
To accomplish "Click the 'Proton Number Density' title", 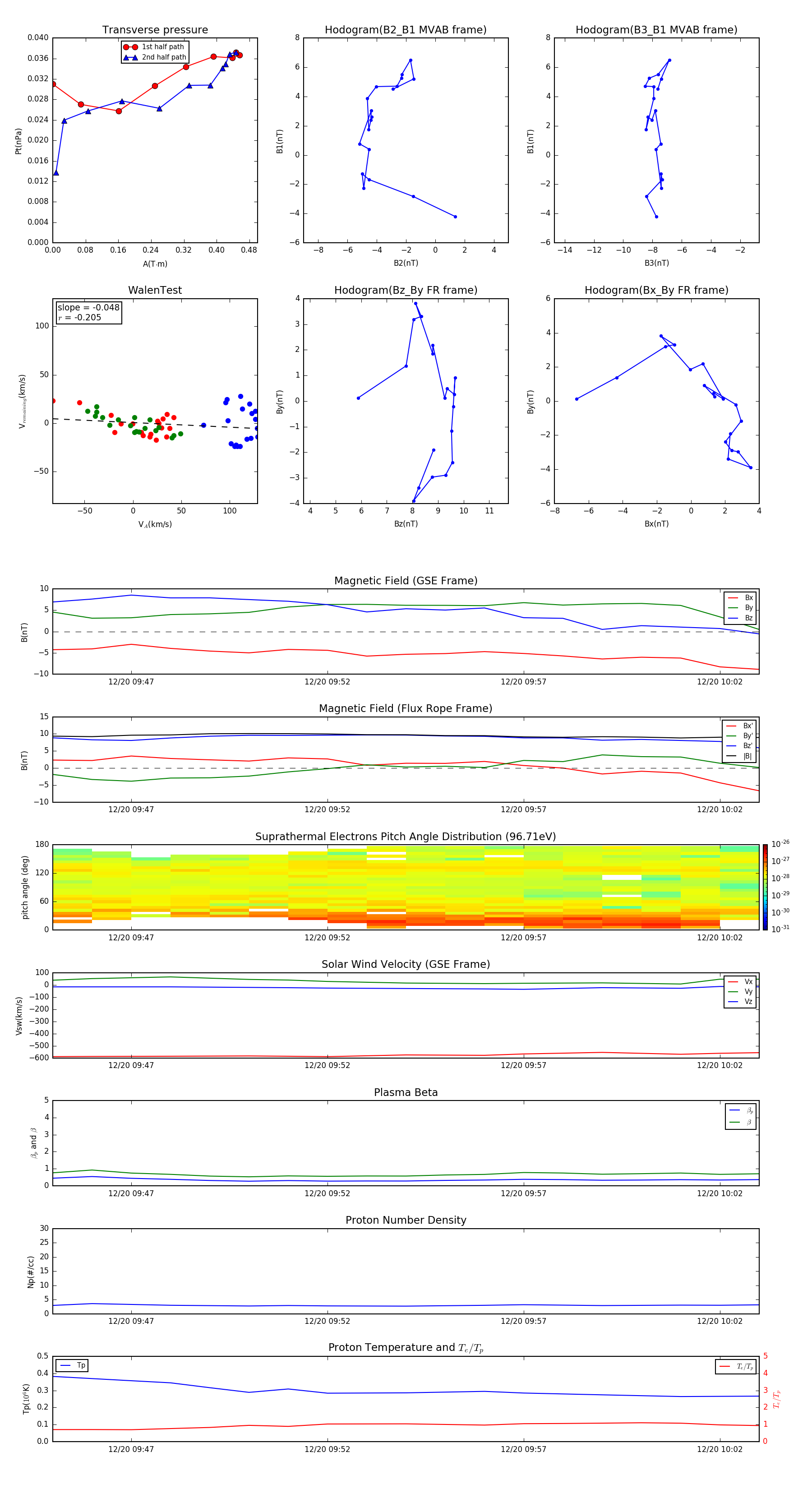I will [406, 1221].
